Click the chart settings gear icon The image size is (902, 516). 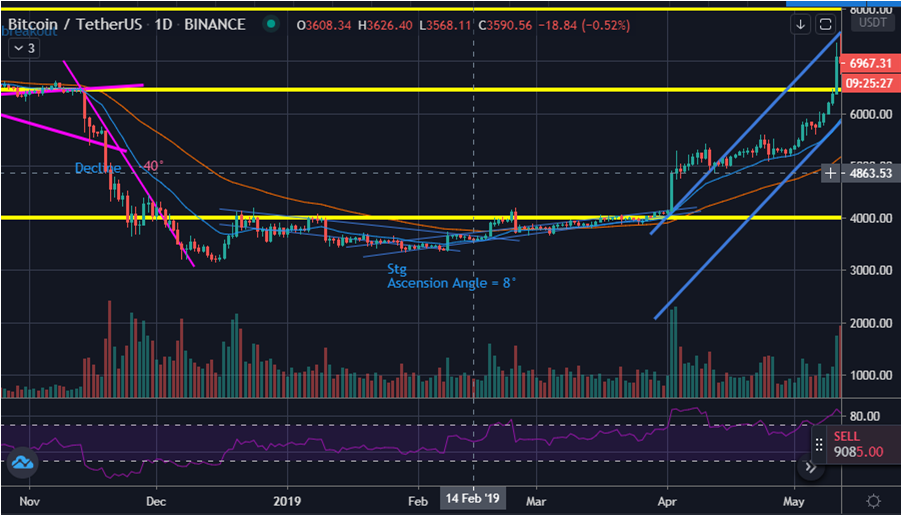pos(873,501)
